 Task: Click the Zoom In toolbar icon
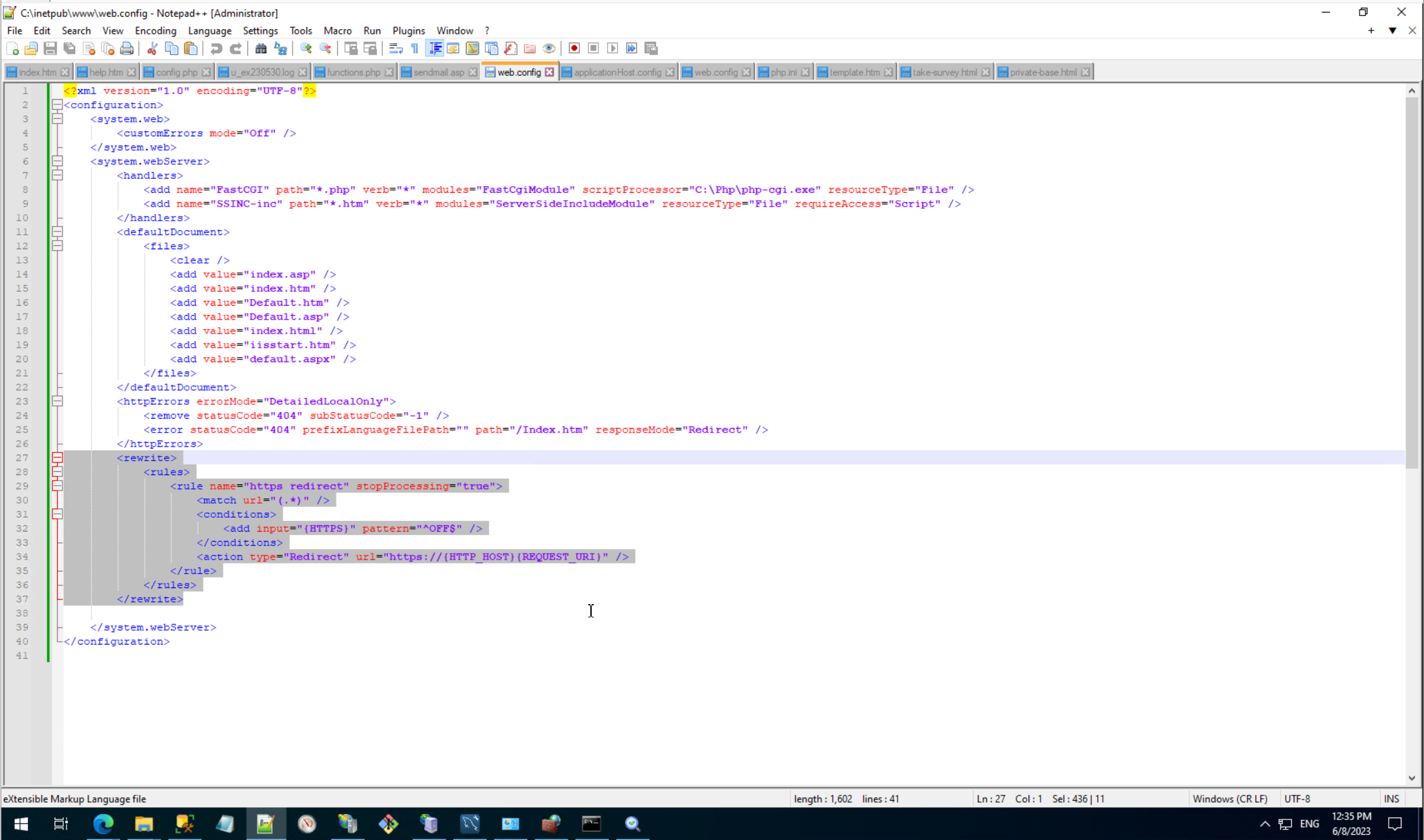coord(306,49)
